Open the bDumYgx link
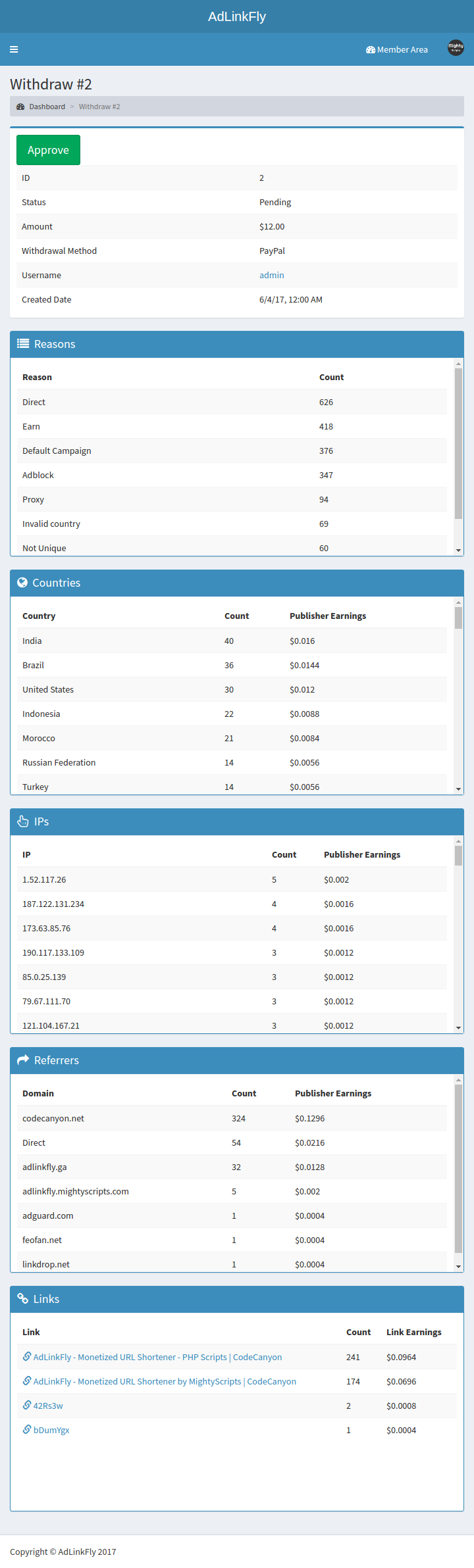Image resolution: width=474 pixels, height=1568 pixels. (x=51, y=1430)
